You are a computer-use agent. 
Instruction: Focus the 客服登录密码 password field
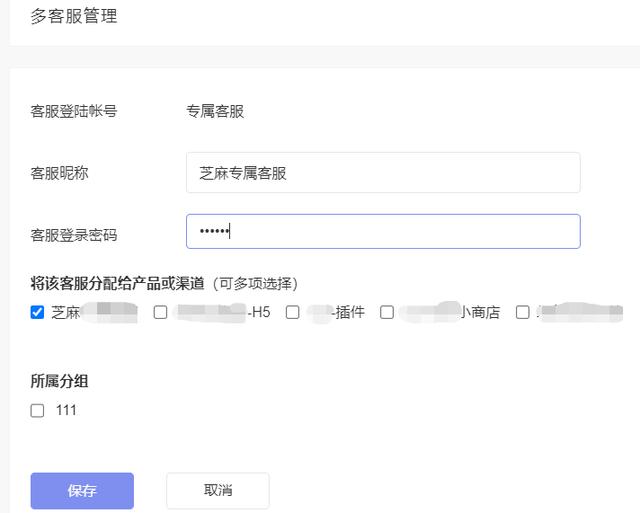coord(383,231)
